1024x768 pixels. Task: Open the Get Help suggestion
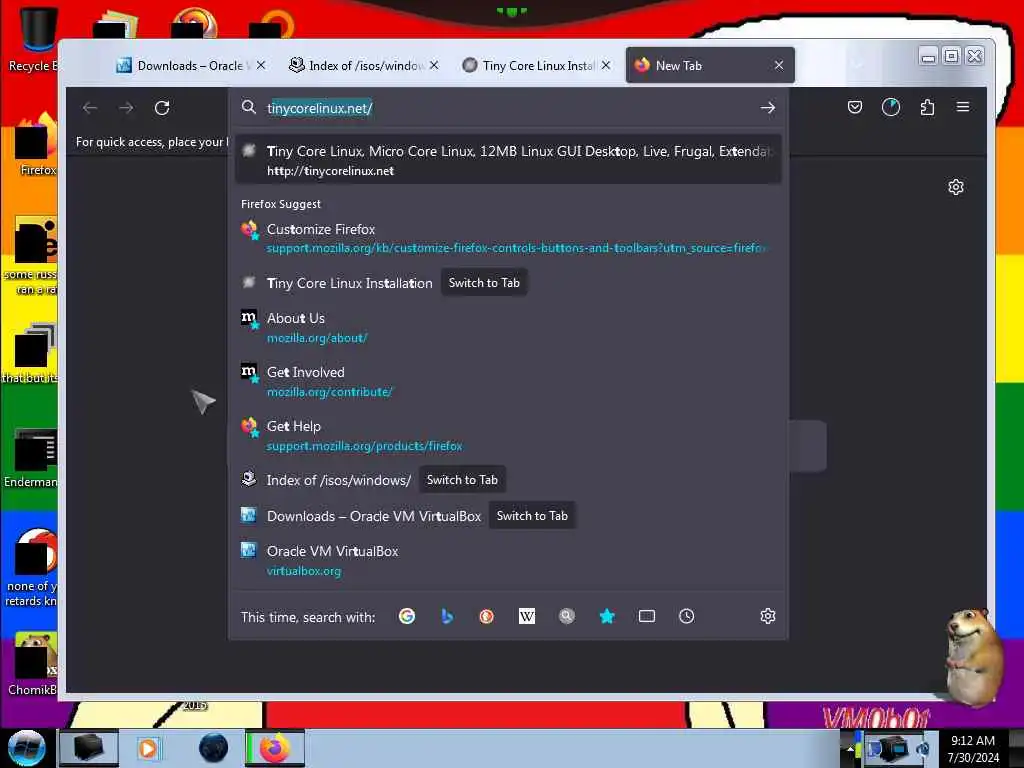[508, 436]
